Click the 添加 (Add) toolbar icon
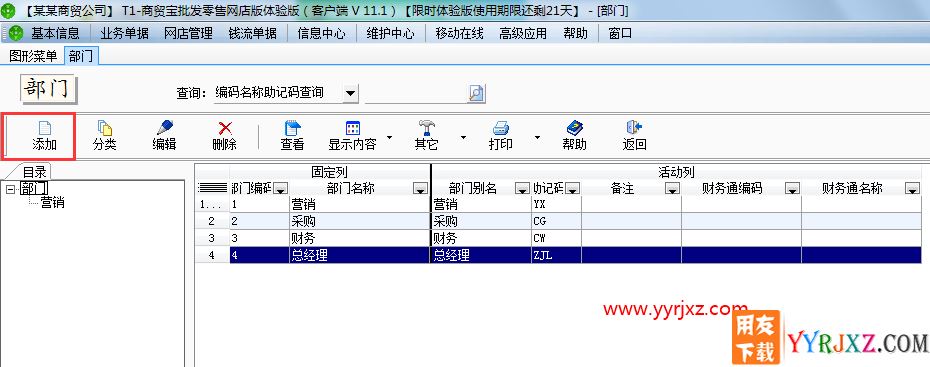Viewport: 930px width, 367px height. 45,127
